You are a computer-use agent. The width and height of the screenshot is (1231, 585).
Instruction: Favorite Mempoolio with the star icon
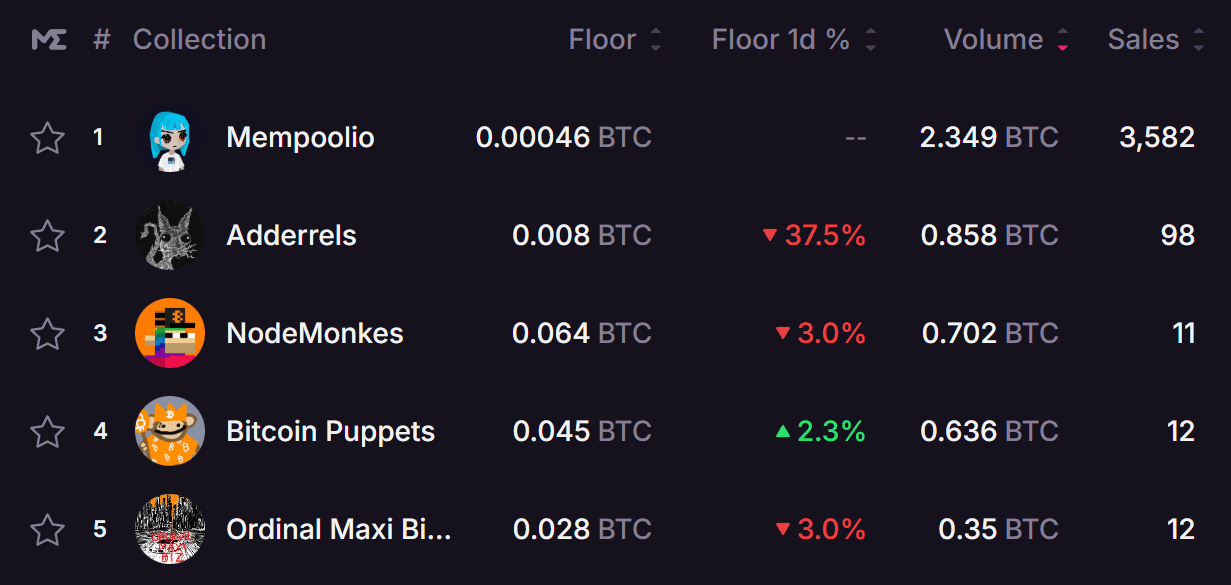click(x=47, y=137)
